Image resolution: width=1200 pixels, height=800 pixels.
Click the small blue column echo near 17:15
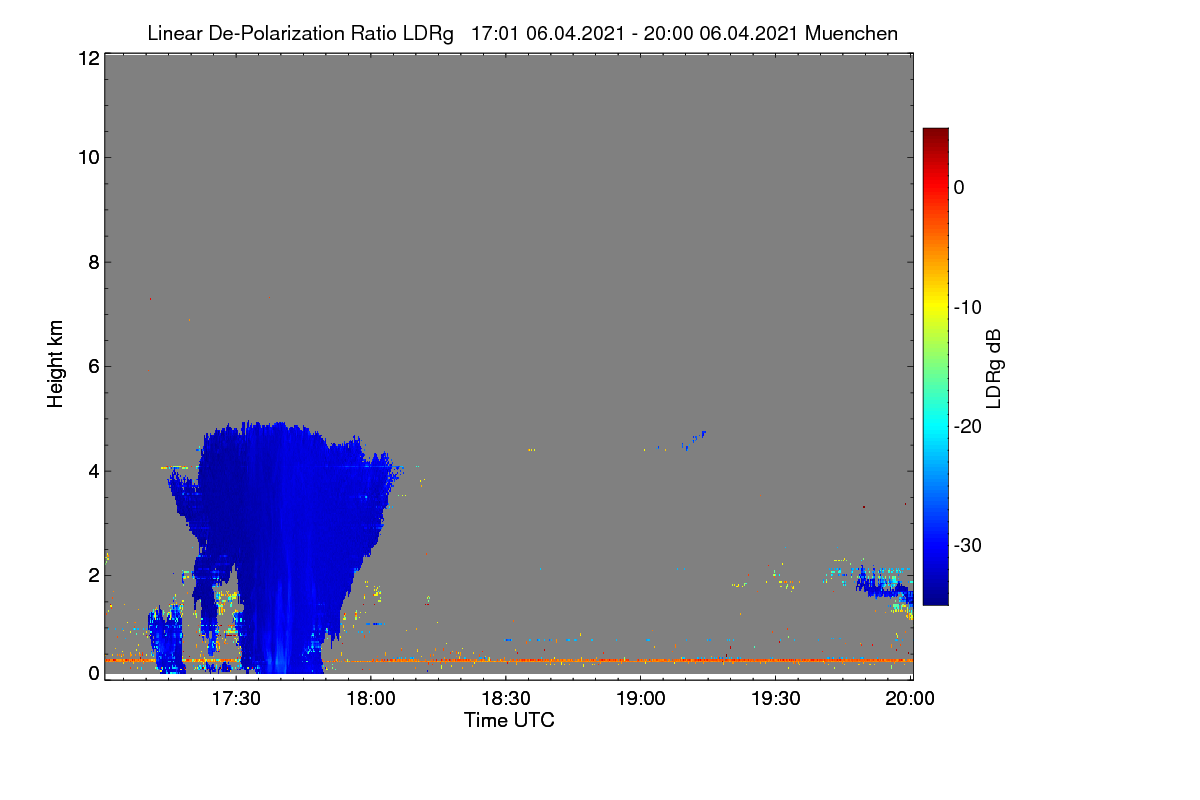click(166, 638)
